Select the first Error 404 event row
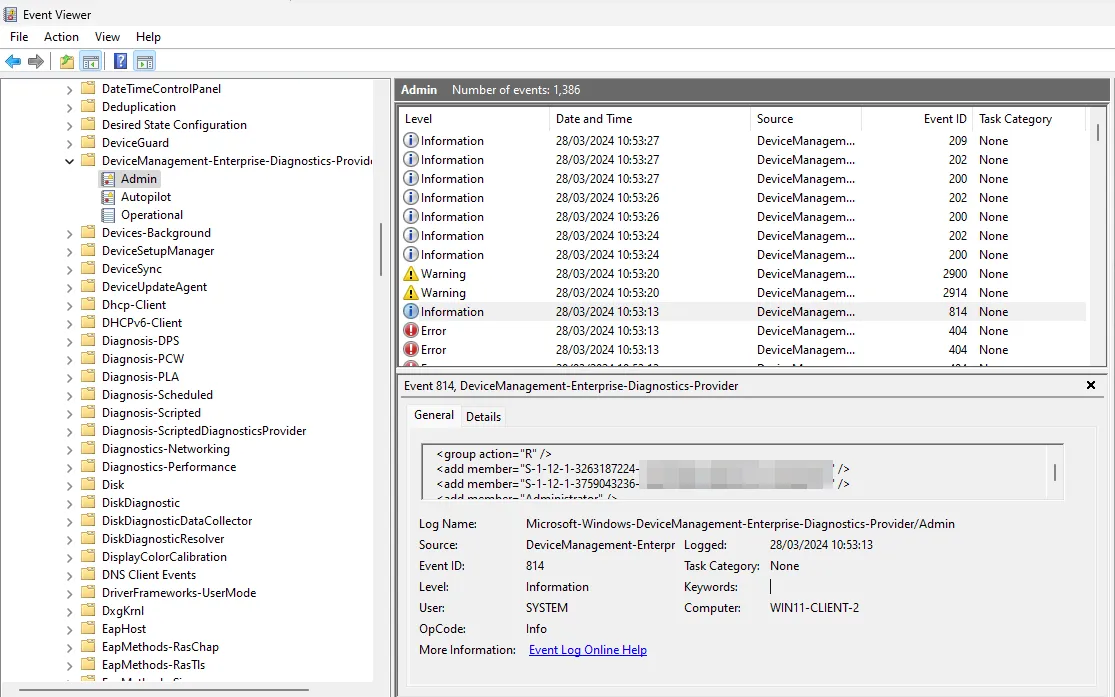The width and height of the screenshot is (1115, 697). pos(742,331)
